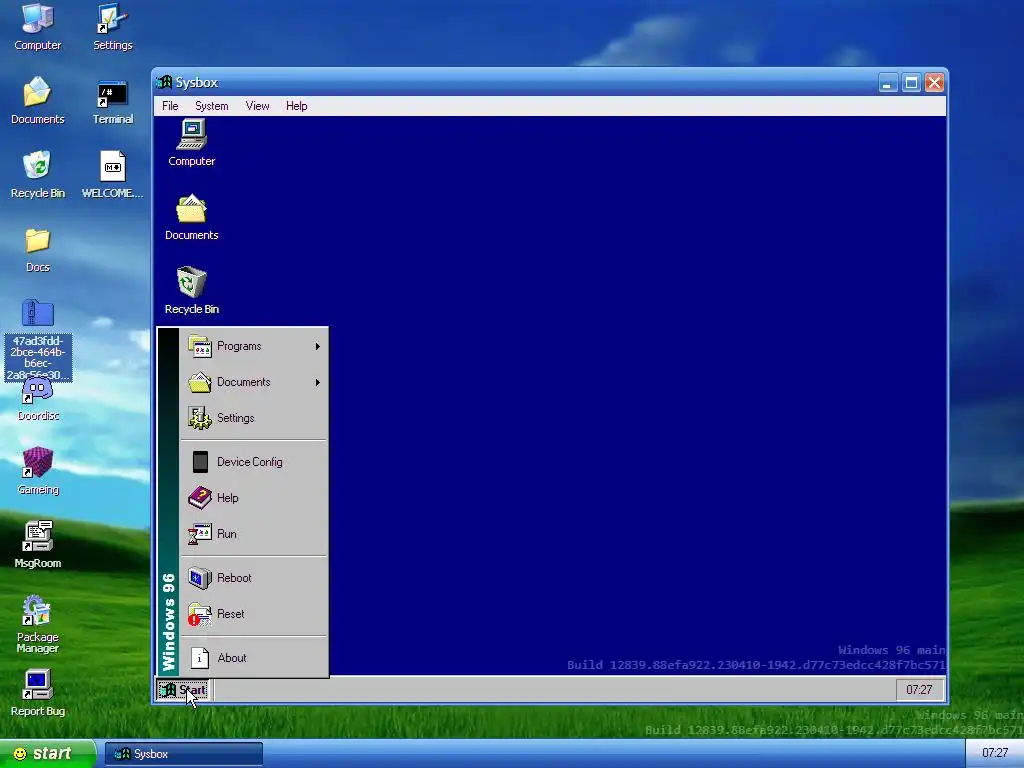The width and height of the screenshot is (1024, 768).
Task: Launch the Doordisc shortcut icon
Action: click(37, 398)
